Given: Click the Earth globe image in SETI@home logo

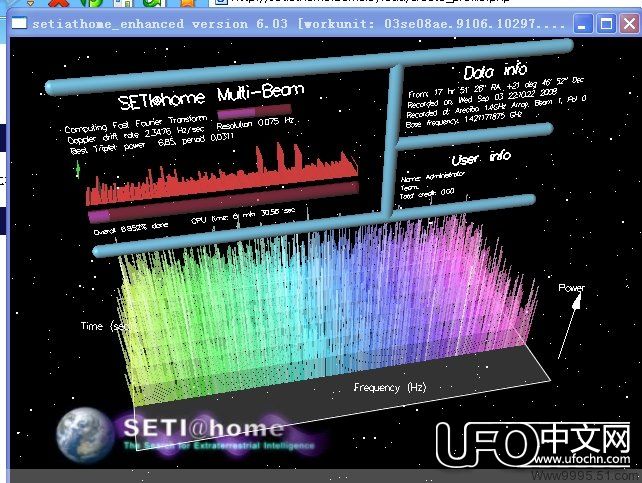Looking at the screenshot, I should (84, 434).
